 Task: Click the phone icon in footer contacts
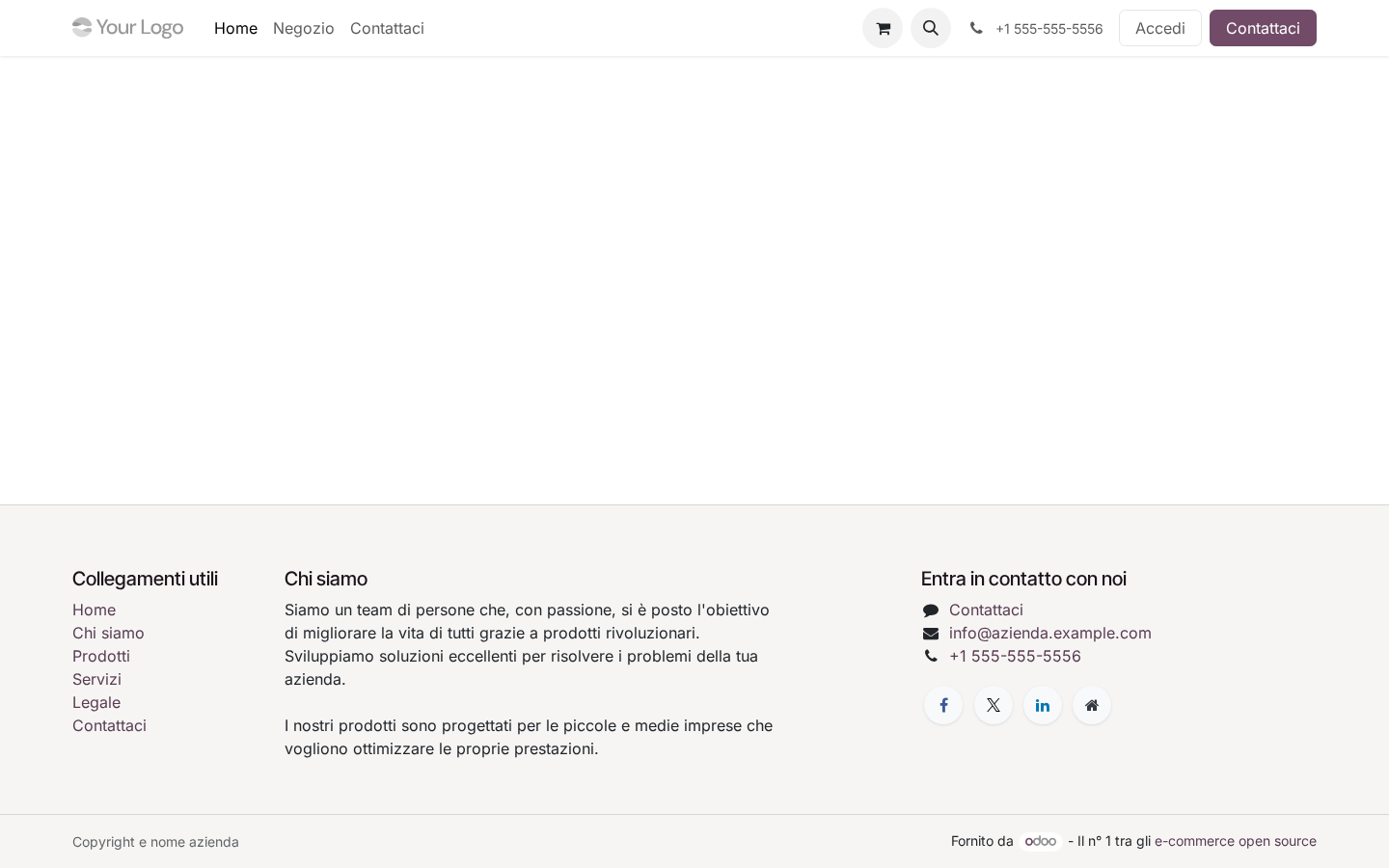(931, 656)
